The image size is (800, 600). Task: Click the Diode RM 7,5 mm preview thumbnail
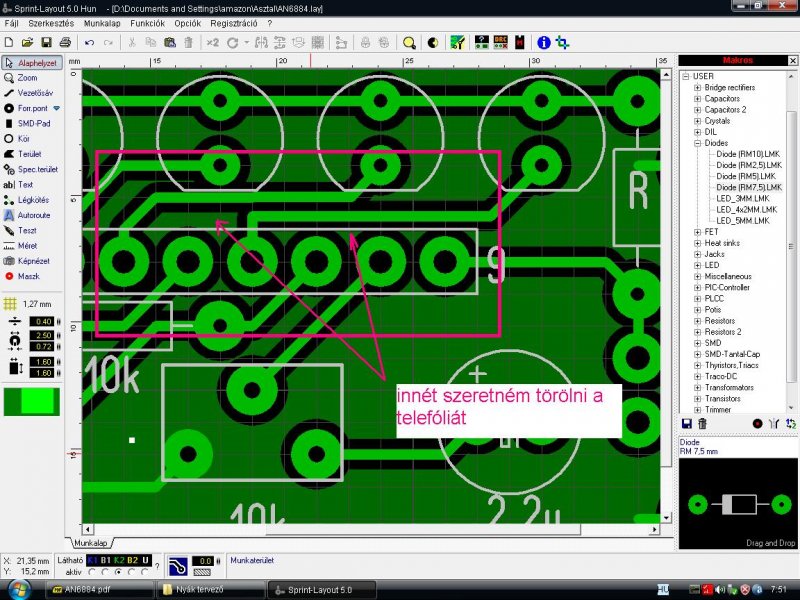click(x=738, y=504)
